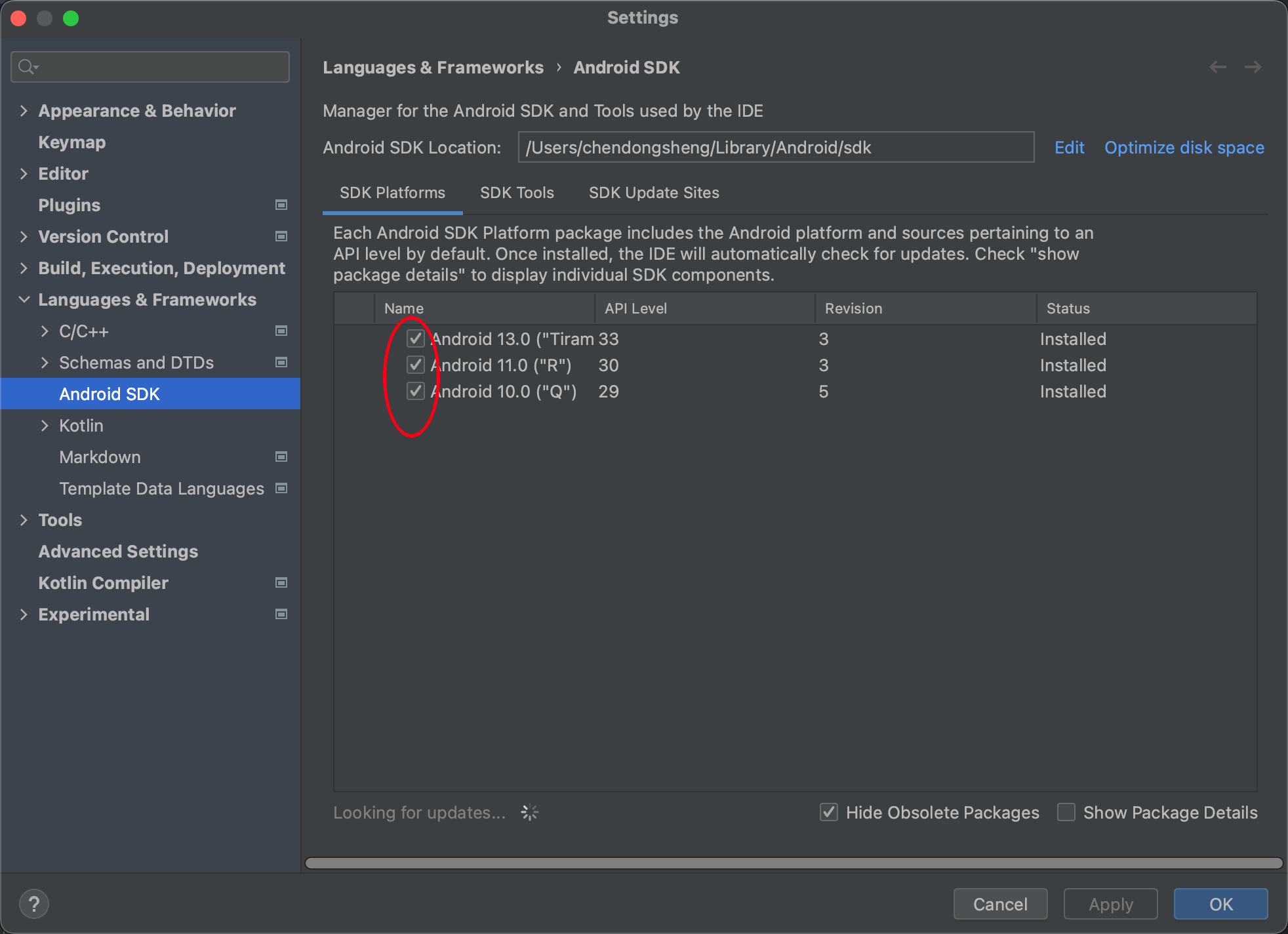The width and height of the screenshot is (1288, 934).
Task: Click the back navigation arrow icon
Action: pyautogui.click(x=1218, y=67)
